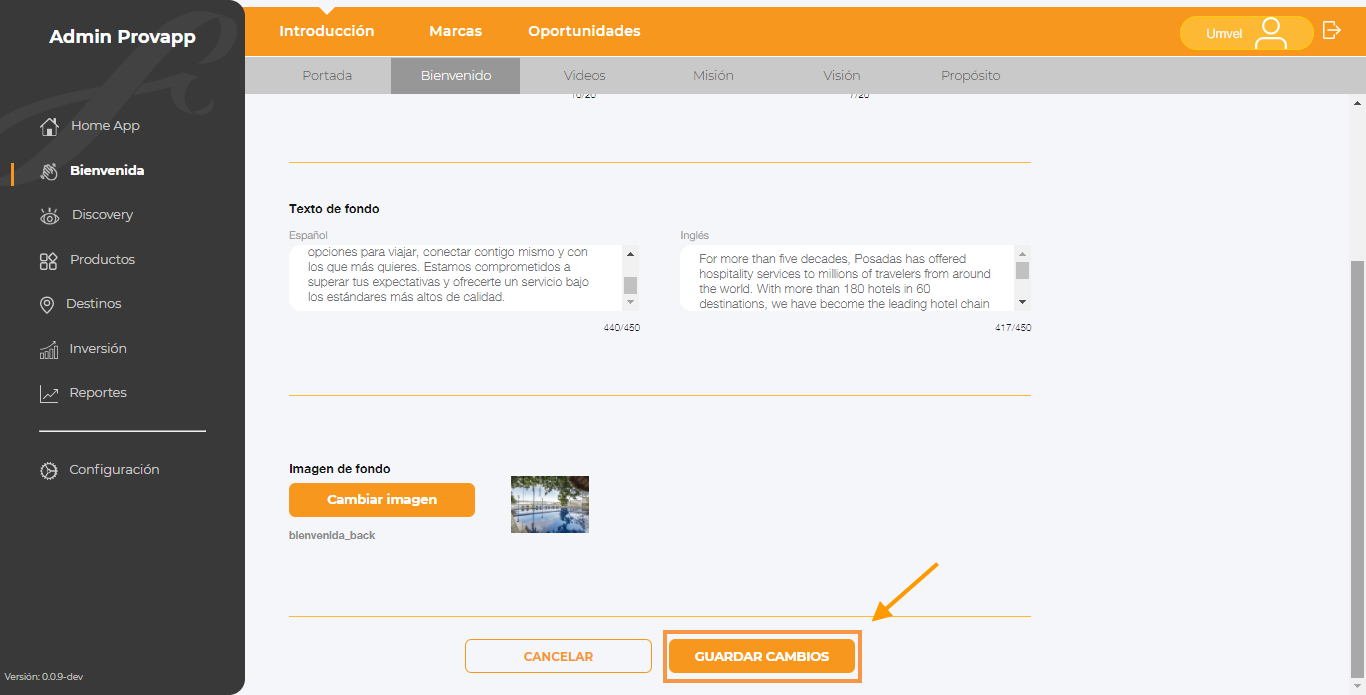Switch to Introducción top menu
The height and width of the screenshot is (695, 1366).
[x=327, y=31]
